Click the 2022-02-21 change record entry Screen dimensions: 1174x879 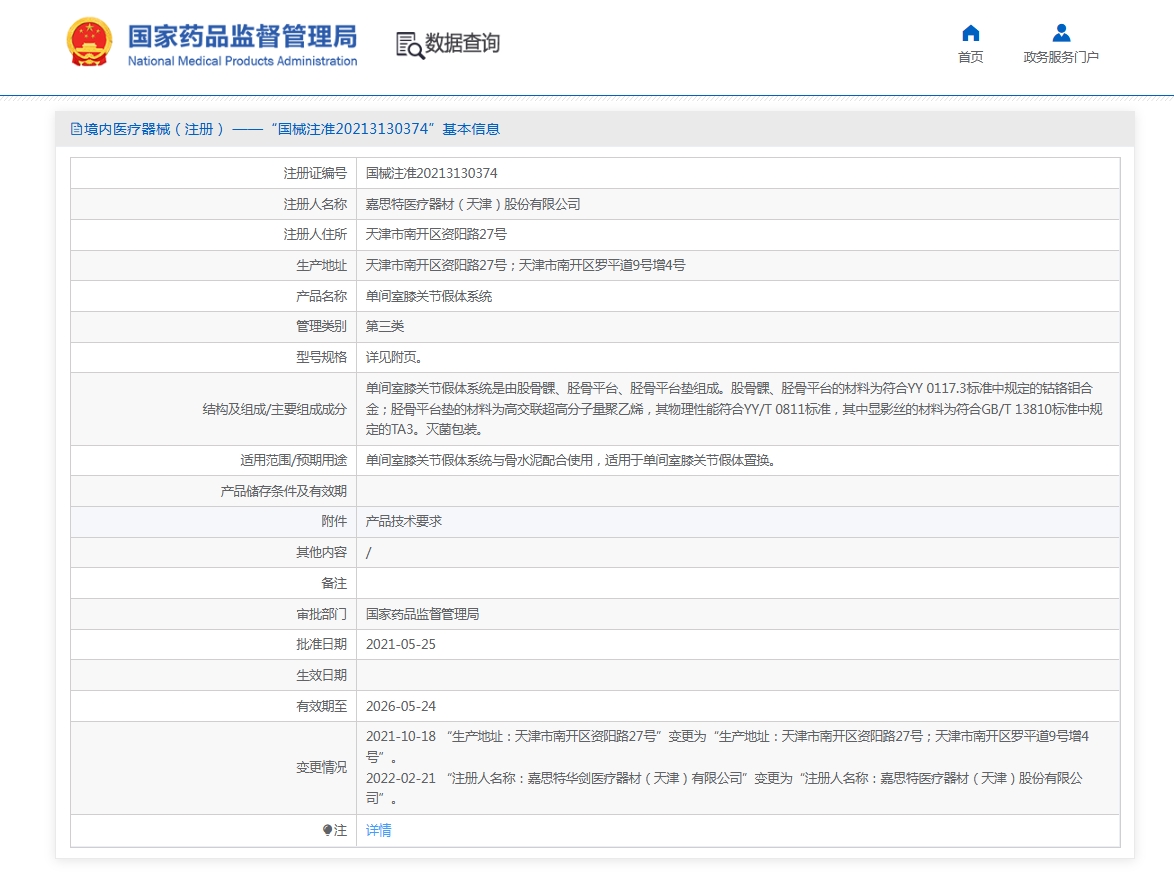click(724, 788)
